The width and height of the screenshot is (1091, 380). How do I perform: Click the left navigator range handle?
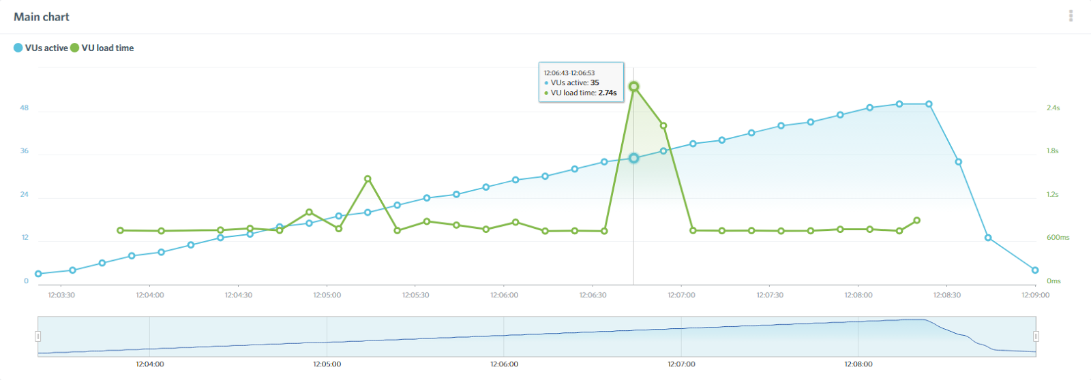[38, 337]
